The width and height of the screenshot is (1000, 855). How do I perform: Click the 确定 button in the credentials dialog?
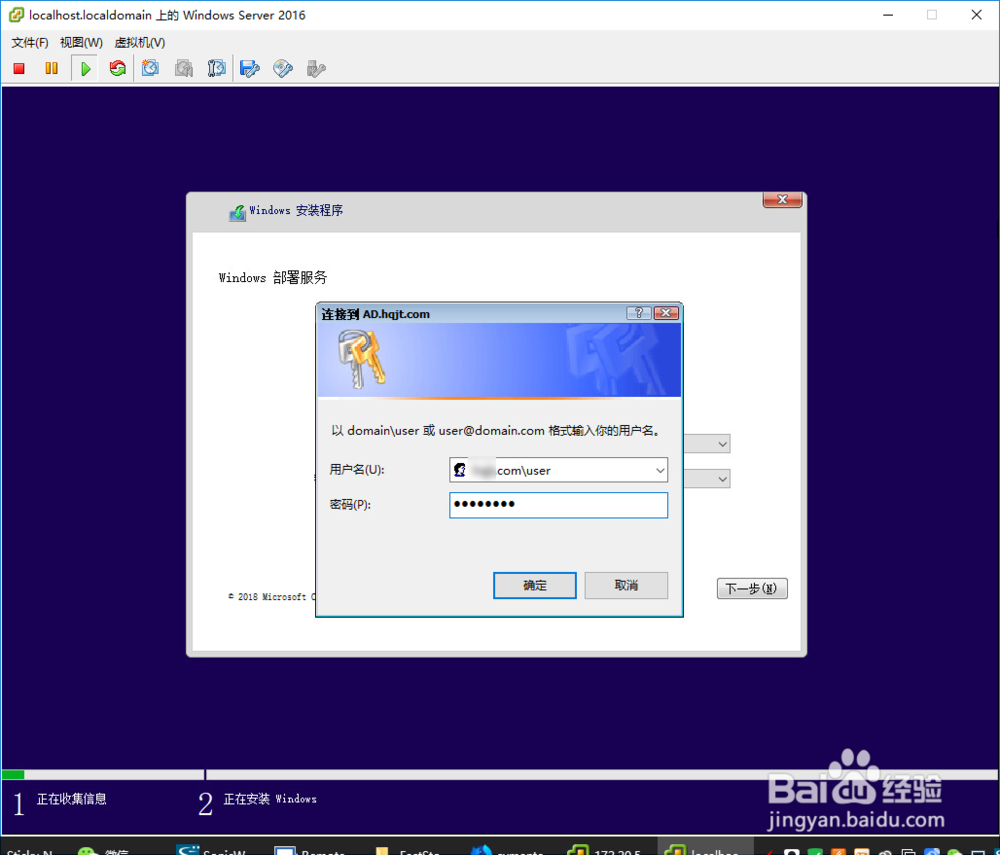534,585
